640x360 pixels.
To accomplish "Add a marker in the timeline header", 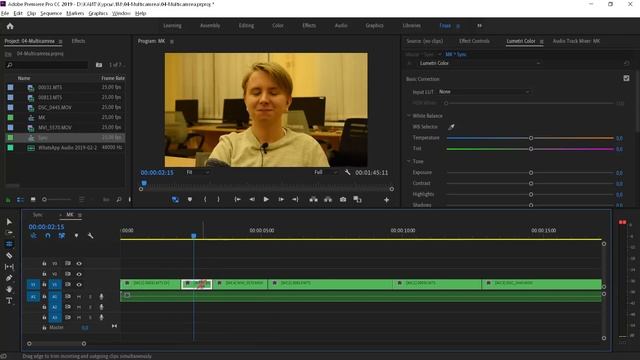I will tap(76, 236).
